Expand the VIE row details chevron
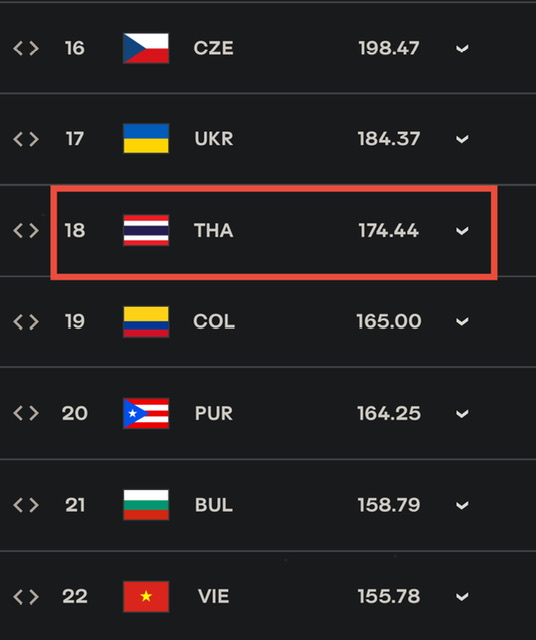The image size is (536, 640). tap(462, 597)
